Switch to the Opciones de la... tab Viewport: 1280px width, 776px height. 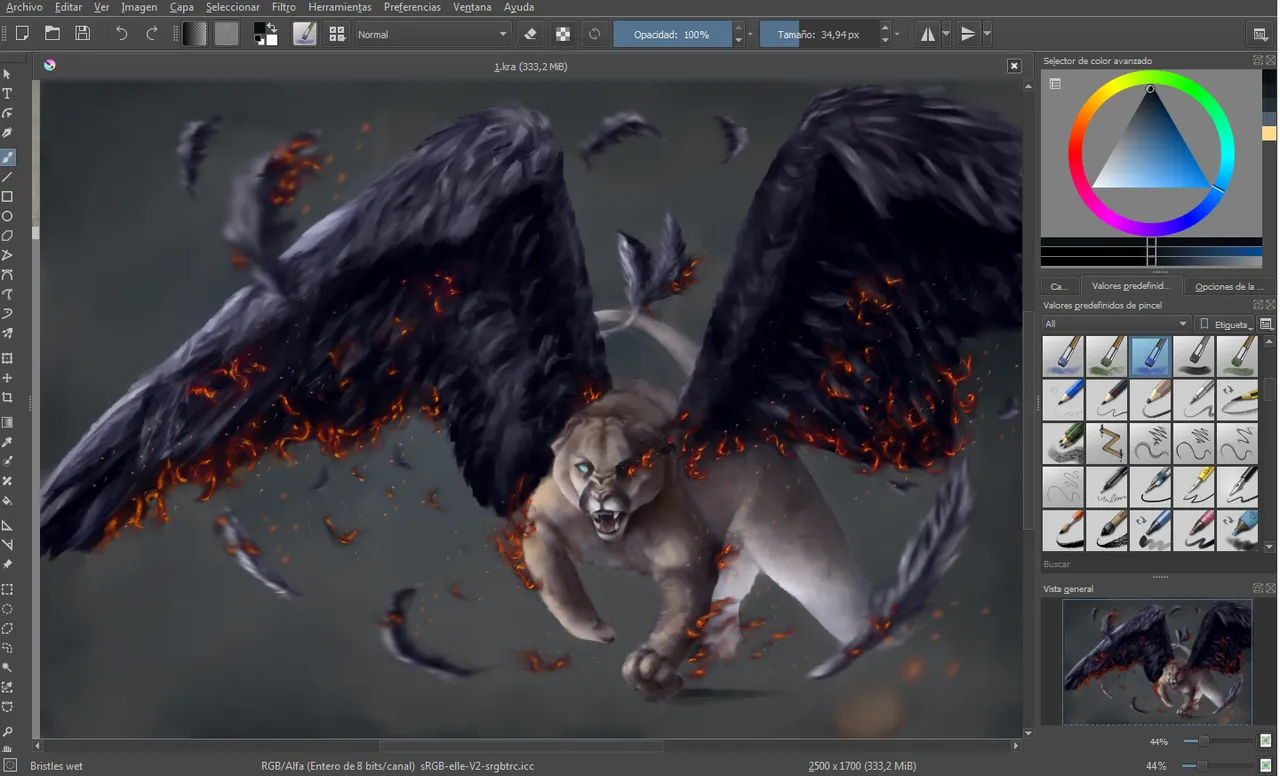[1229, 286]
